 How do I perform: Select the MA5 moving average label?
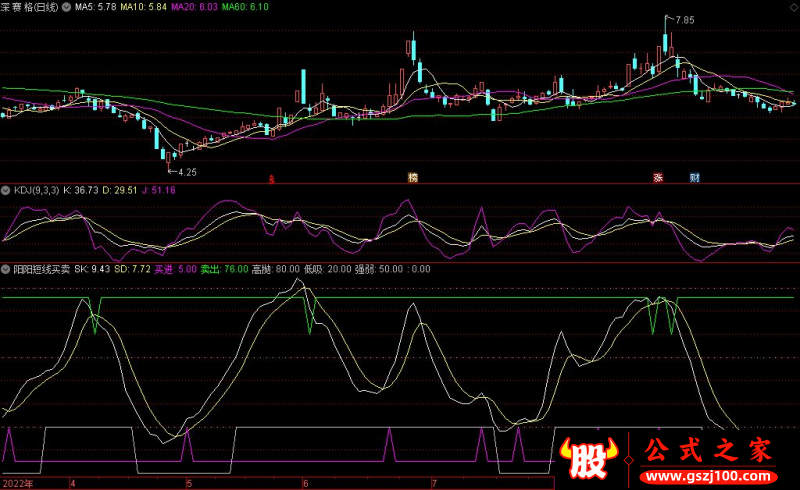pos(97,7)
